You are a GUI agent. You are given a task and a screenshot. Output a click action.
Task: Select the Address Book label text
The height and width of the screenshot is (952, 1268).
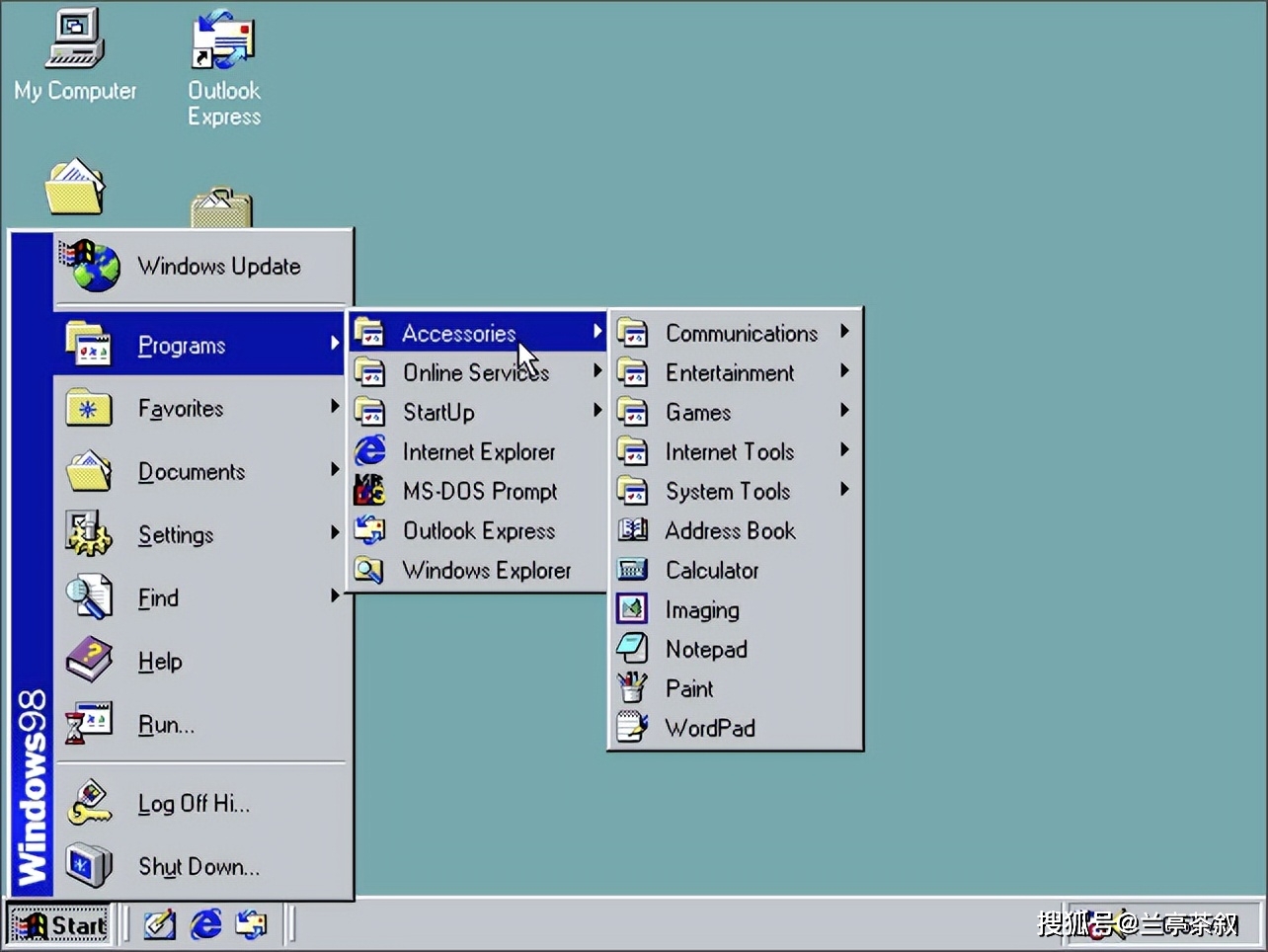[x=730, y=530]
